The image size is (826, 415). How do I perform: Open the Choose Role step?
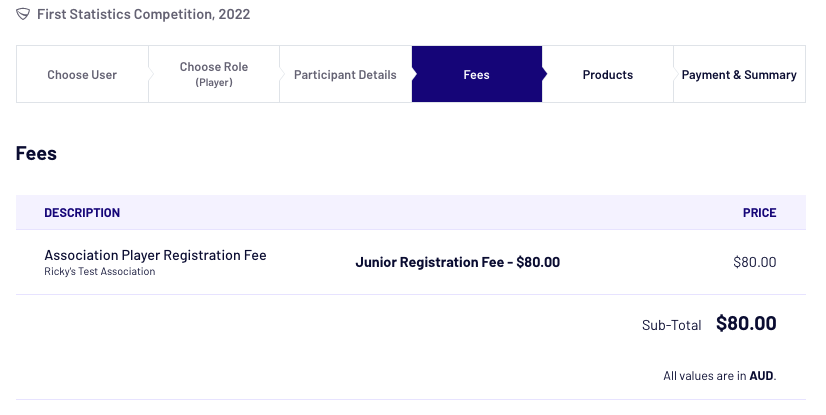point(214,68)
